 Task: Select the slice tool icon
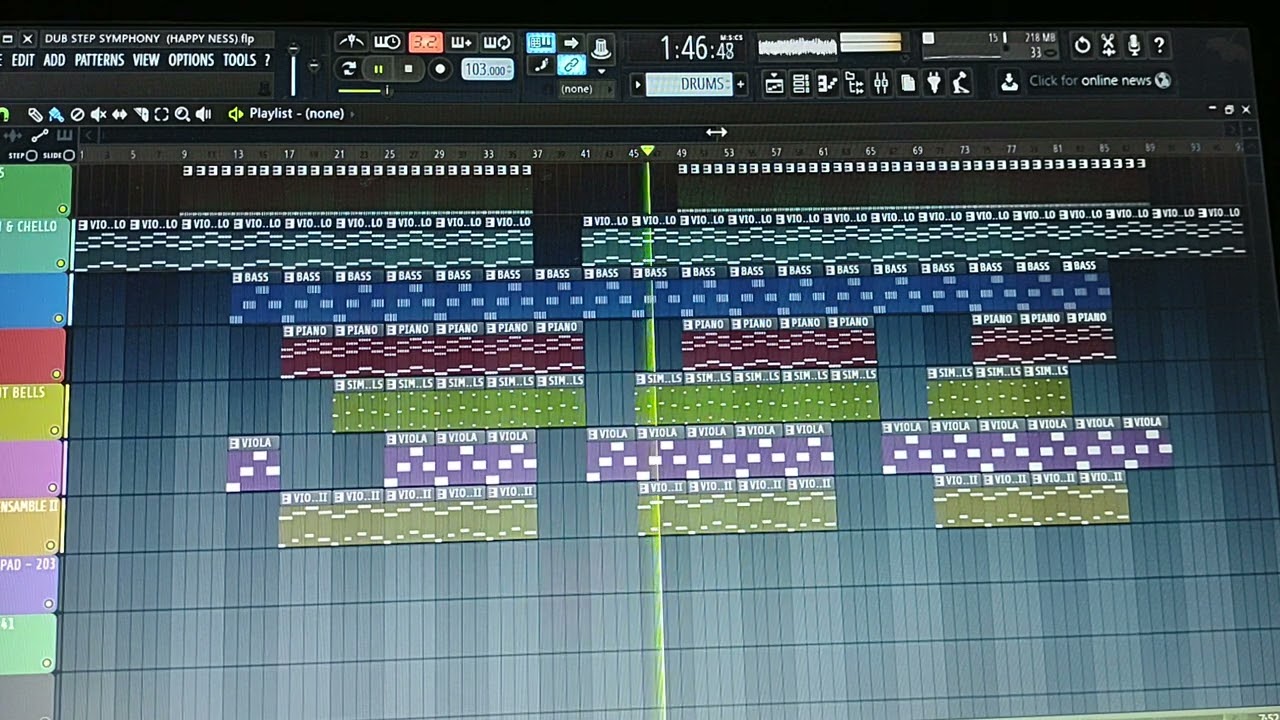click(x=141, y=115)
